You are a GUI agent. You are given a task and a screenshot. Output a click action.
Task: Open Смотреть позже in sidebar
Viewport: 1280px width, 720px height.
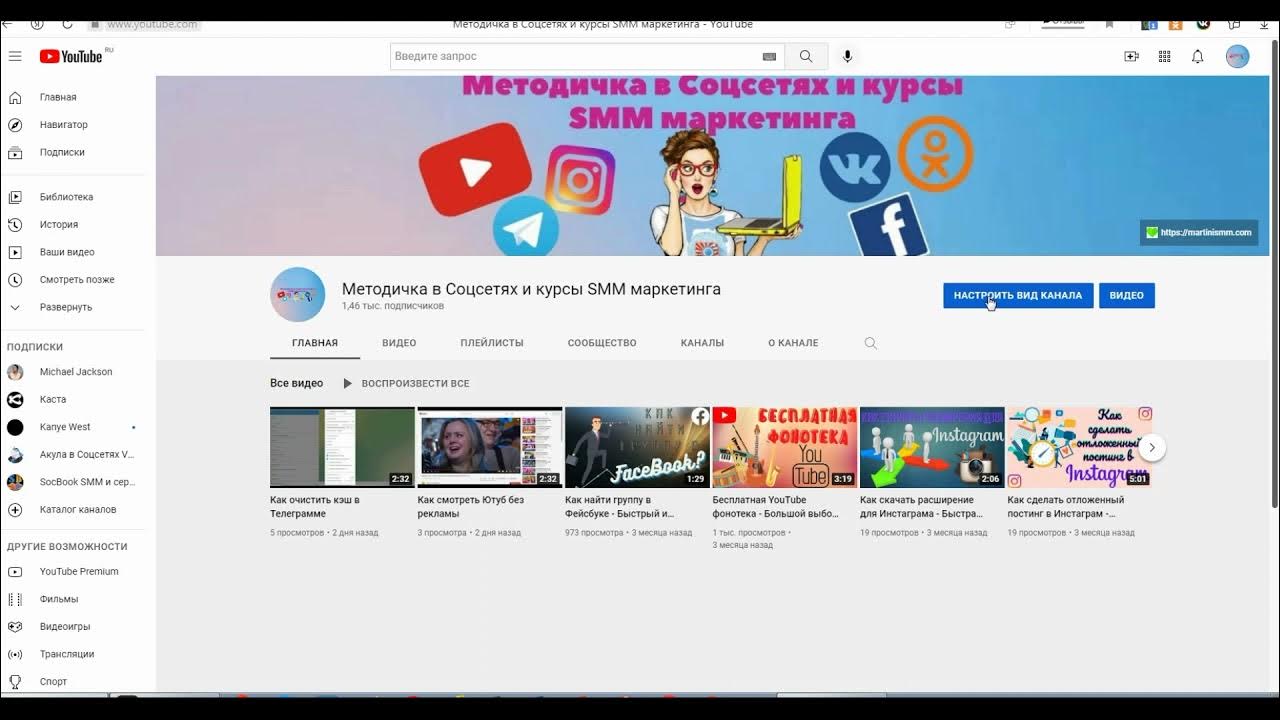tap(78, 280)
